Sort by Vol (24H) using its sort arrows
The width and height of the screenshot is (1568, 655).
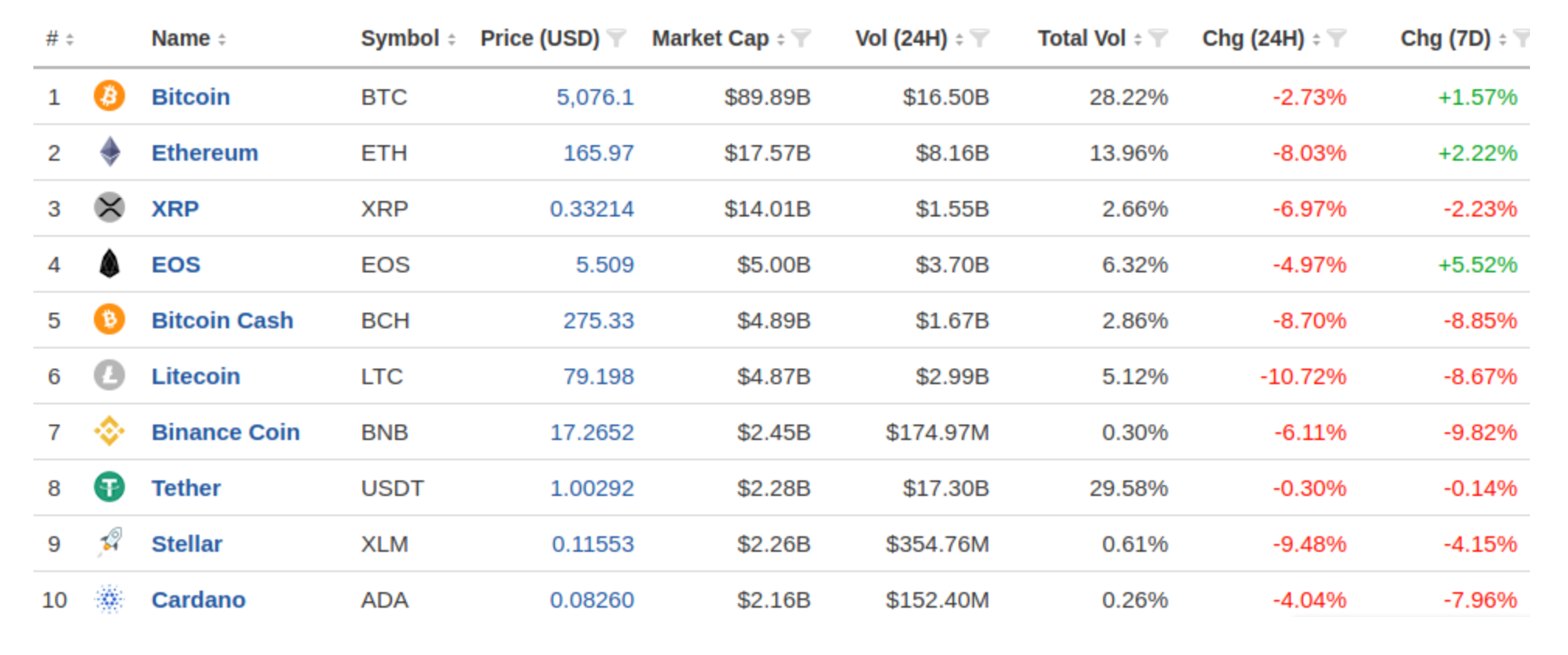(959, 39)
